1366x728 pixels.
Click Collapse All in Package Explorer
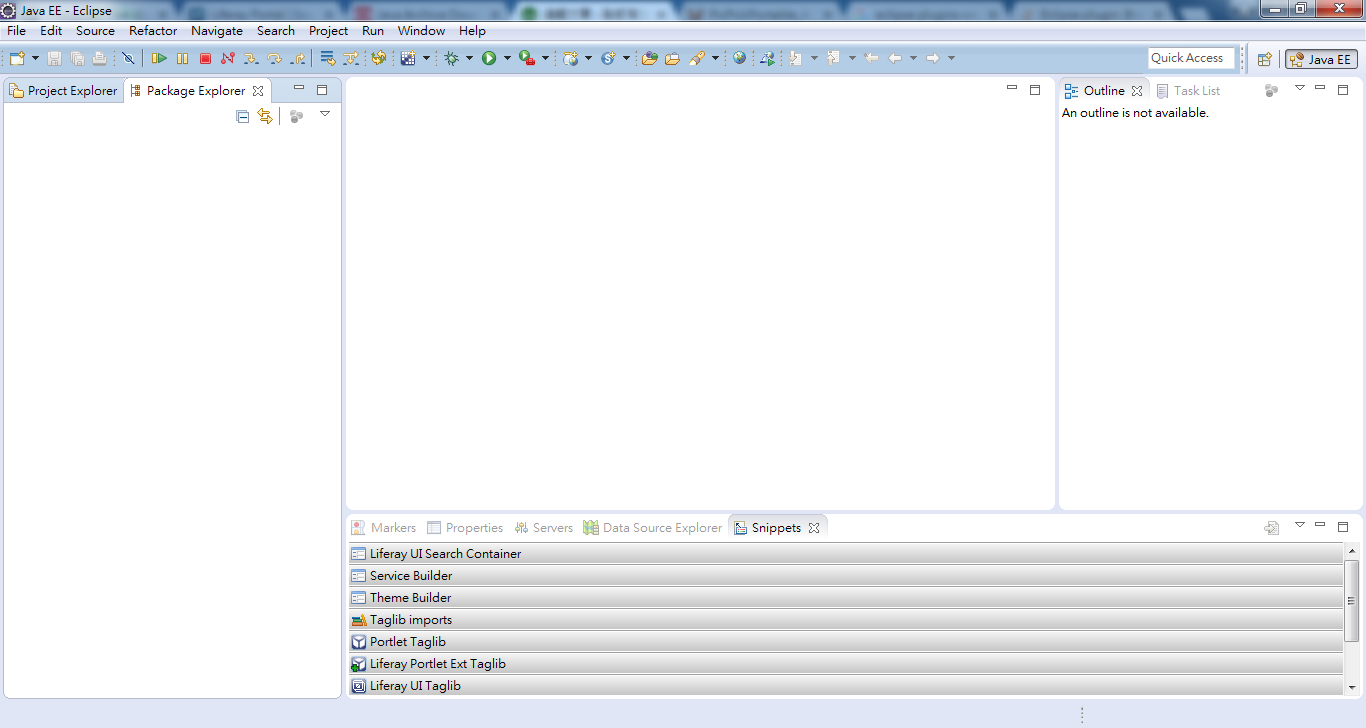242,116
